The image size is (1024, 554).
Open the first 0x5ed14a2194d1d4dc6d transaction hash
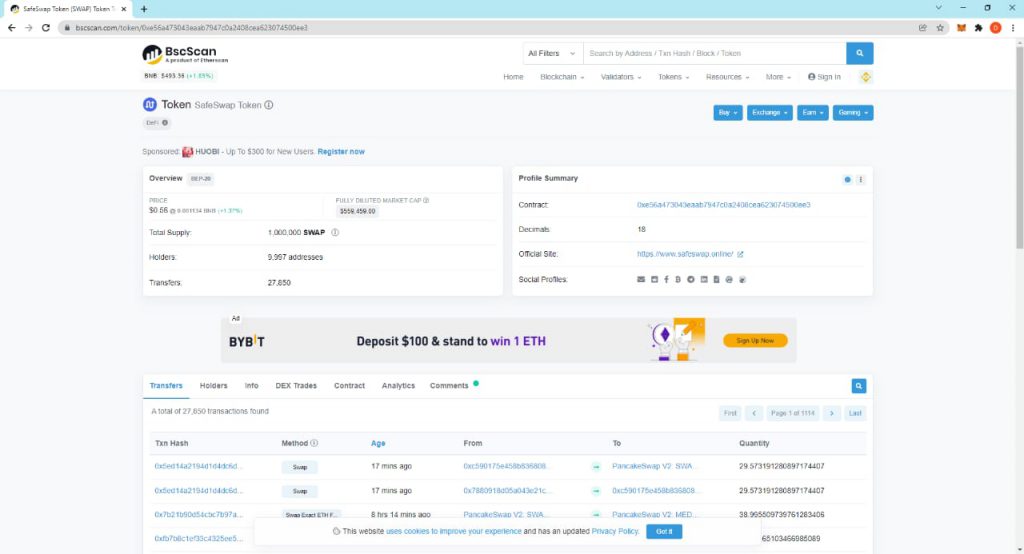pos(198,466)
